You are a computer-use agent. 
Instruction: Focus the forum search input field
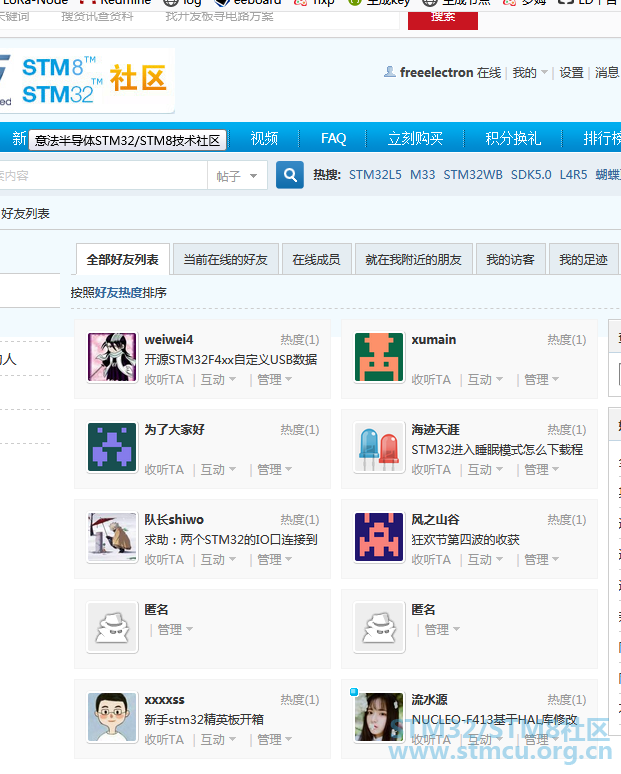[103, 175]
